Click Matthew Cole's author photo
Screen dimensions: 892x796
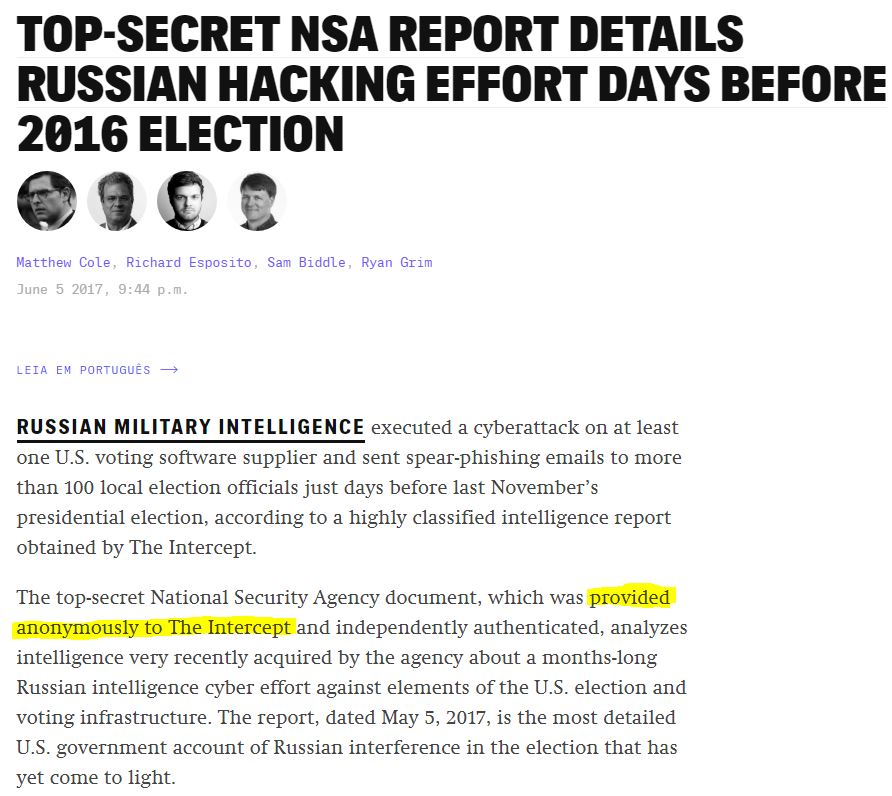click(x=47, y=201)
